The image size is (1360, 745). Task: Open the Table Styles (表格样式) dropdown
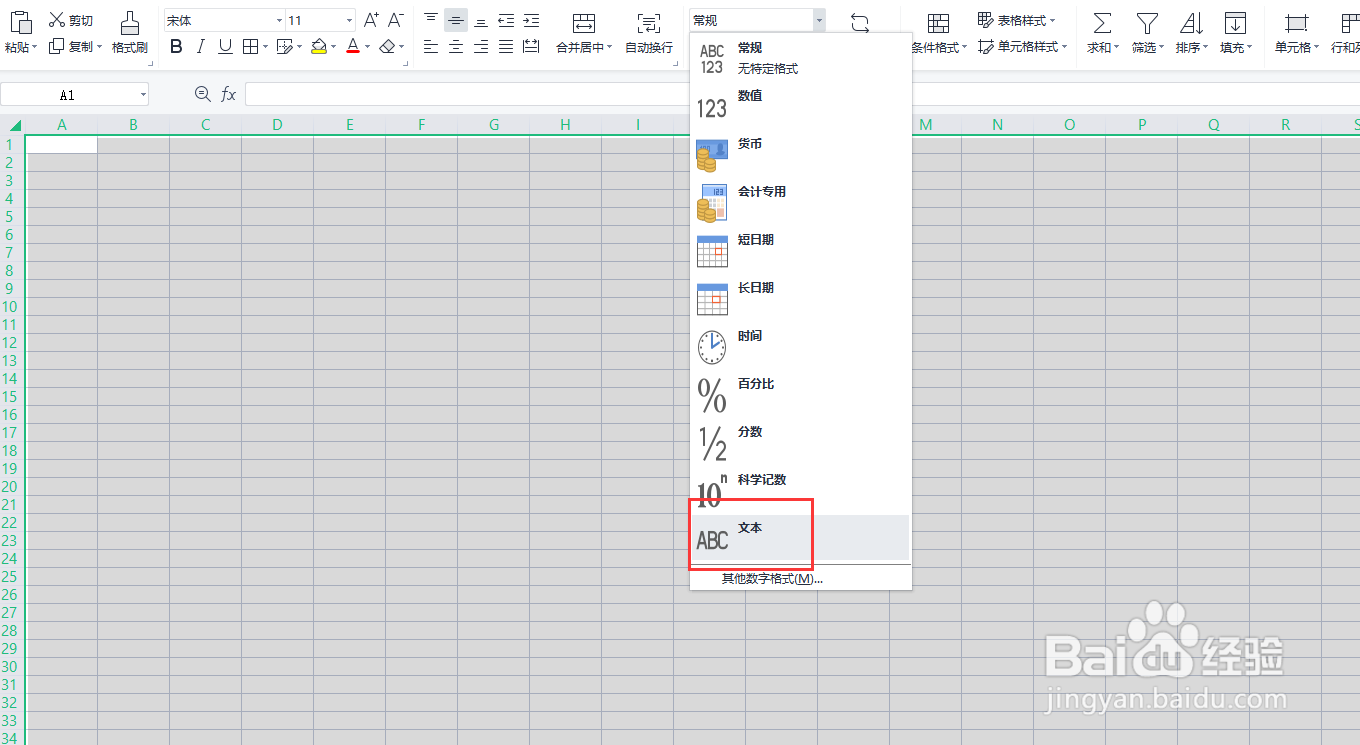1017,20
